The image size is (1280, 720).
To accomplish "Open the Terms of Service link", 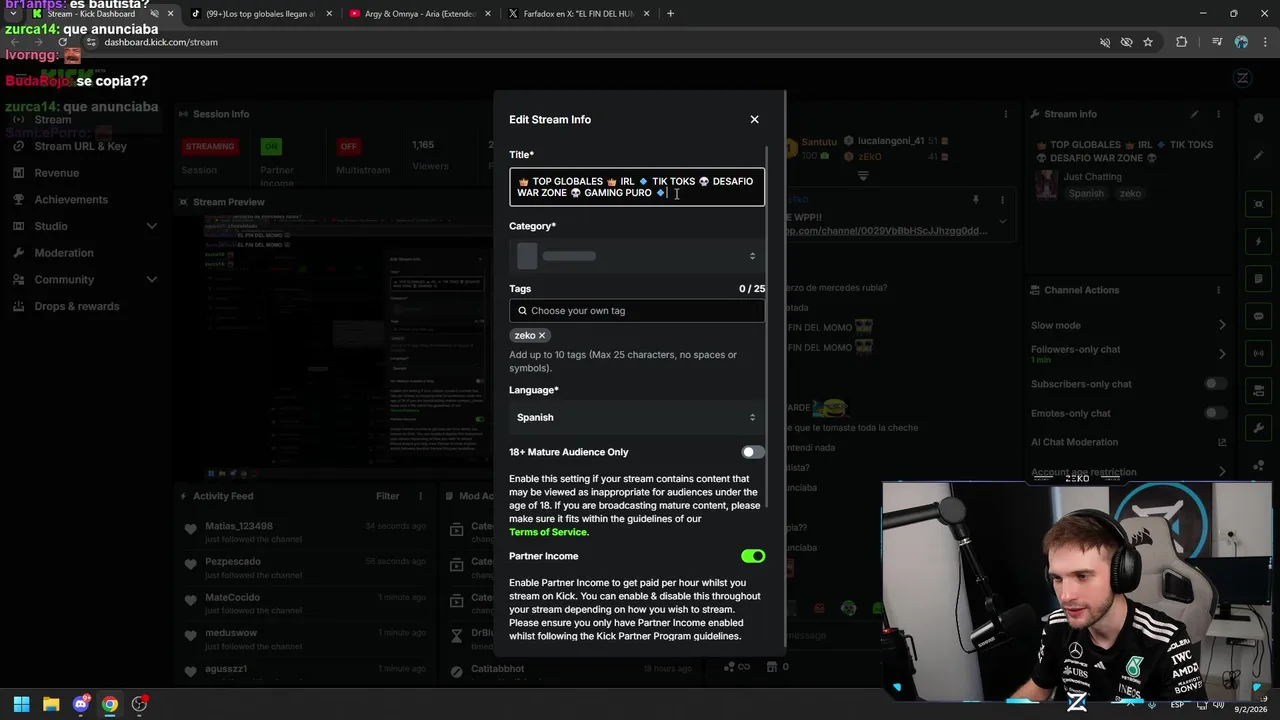I will 548,532.
